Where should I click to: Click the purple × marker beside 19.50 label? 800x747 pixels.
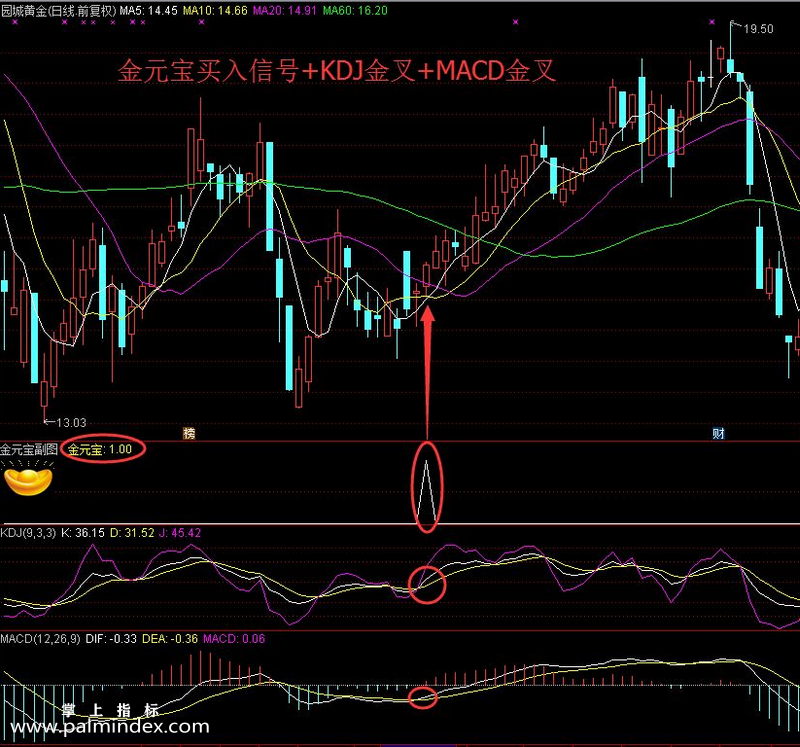[712, 22]
